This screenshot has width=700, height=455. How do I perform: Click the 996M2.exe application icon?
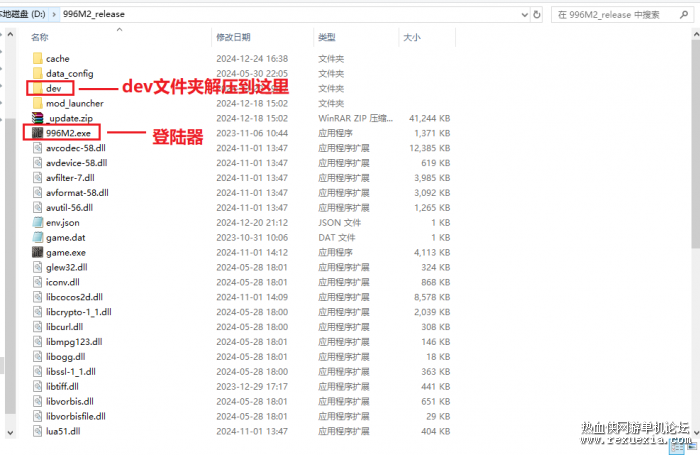pos(38,133)
